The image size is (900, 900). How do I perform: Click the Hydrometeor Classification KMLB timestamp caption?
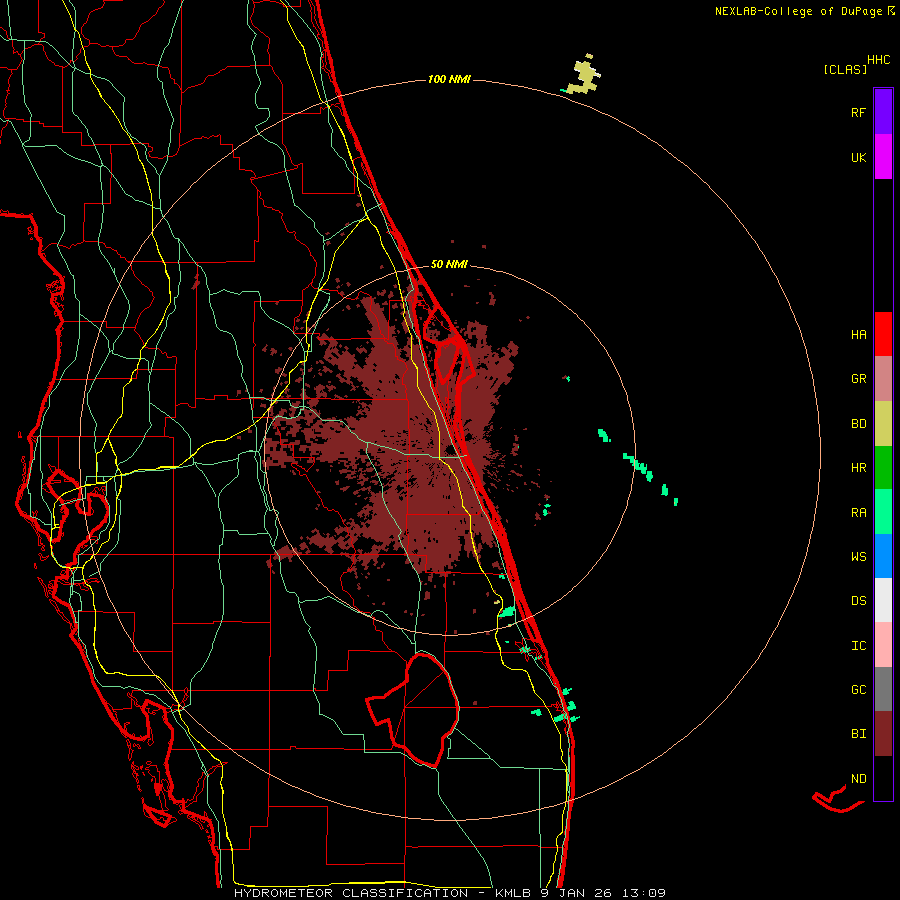point(450,893)
